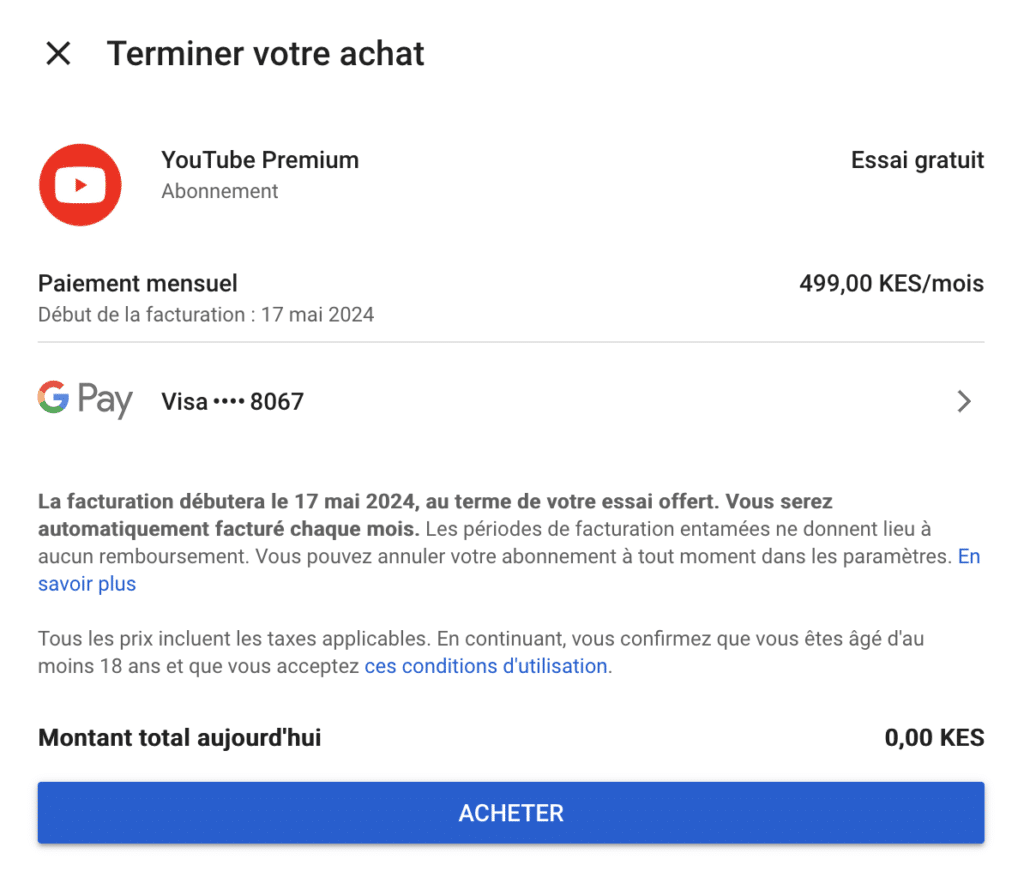This screenshot has width=1024, height=883.
Task: Click the bold billing notice paragraph
Action: tap(435, 515)
